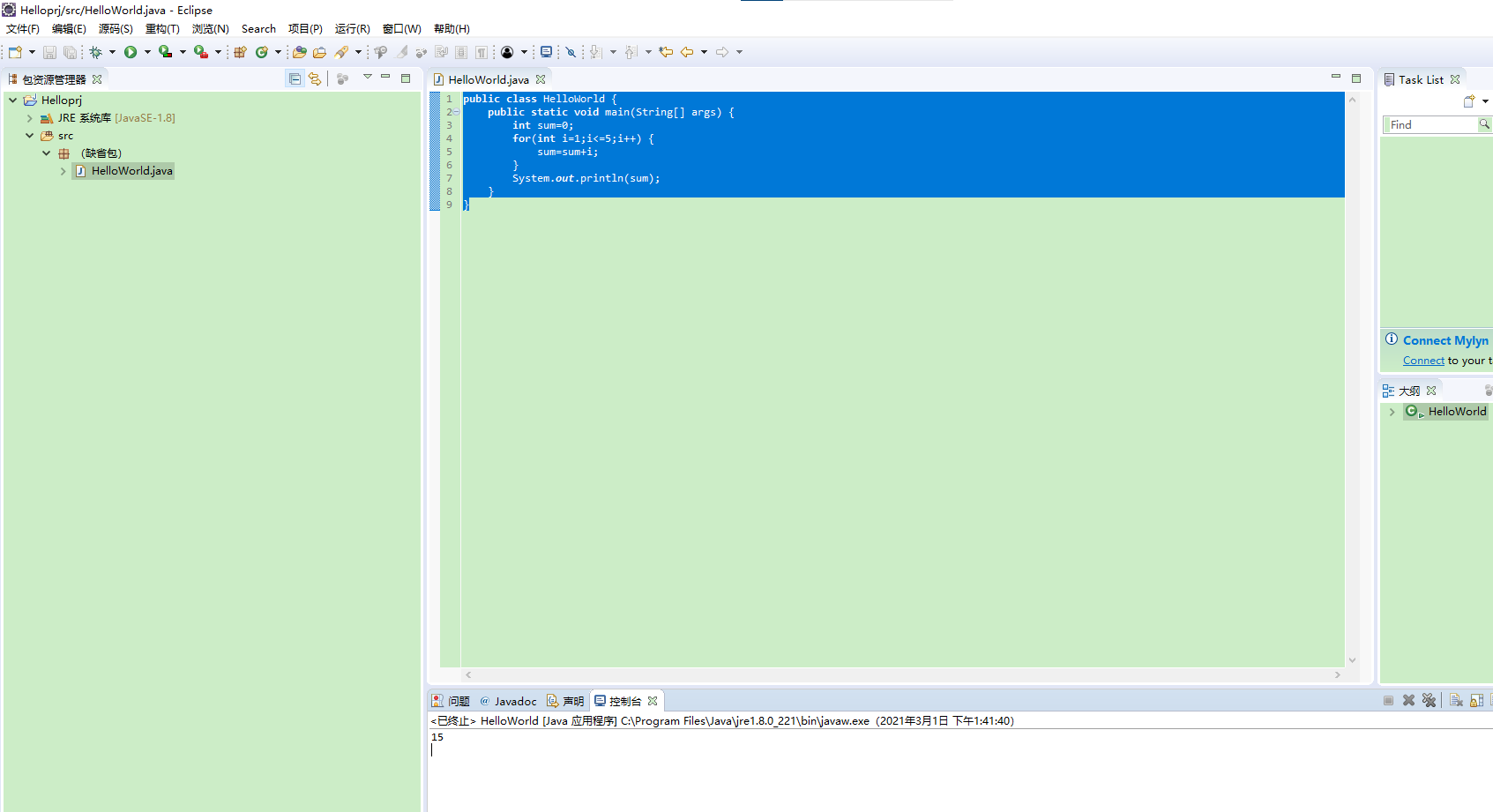Click the Connect link under Connect Mylyn
Screen dimensions: 1493x812
(x=1422, y=360)
